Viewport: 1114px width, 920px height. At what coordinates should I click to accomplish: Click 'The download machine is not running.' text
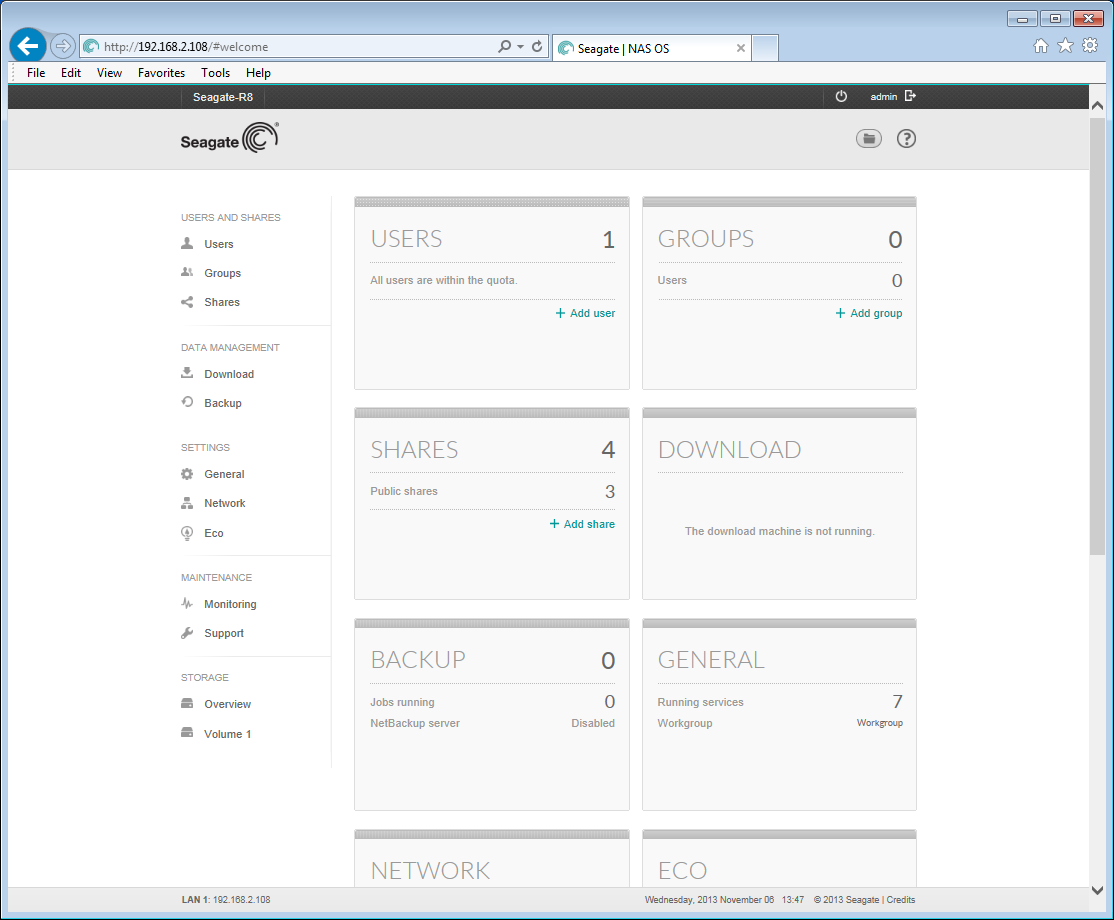tap(779, 531)
